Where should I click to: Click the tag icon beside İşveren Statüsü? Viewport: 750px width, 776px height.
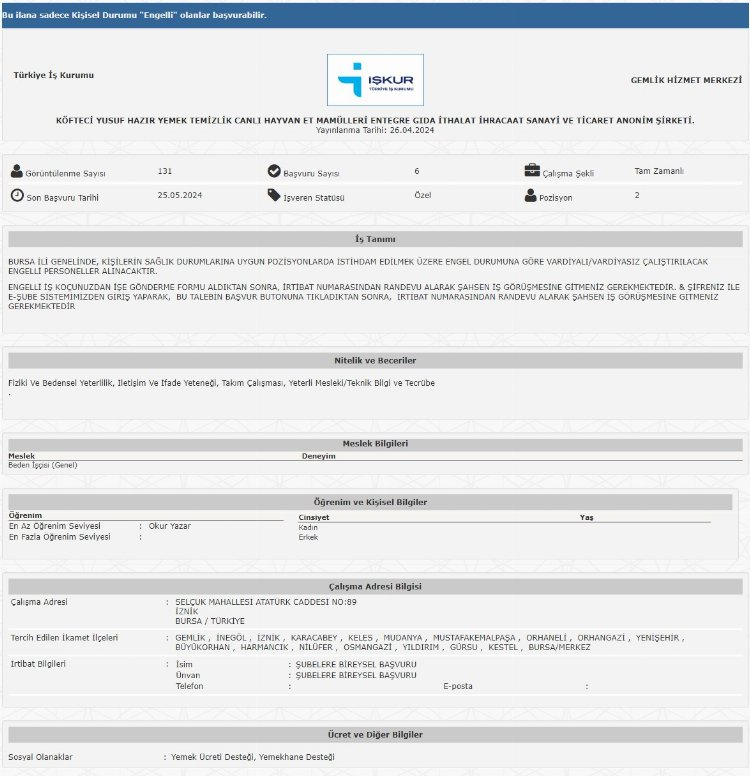pos(274,196)
